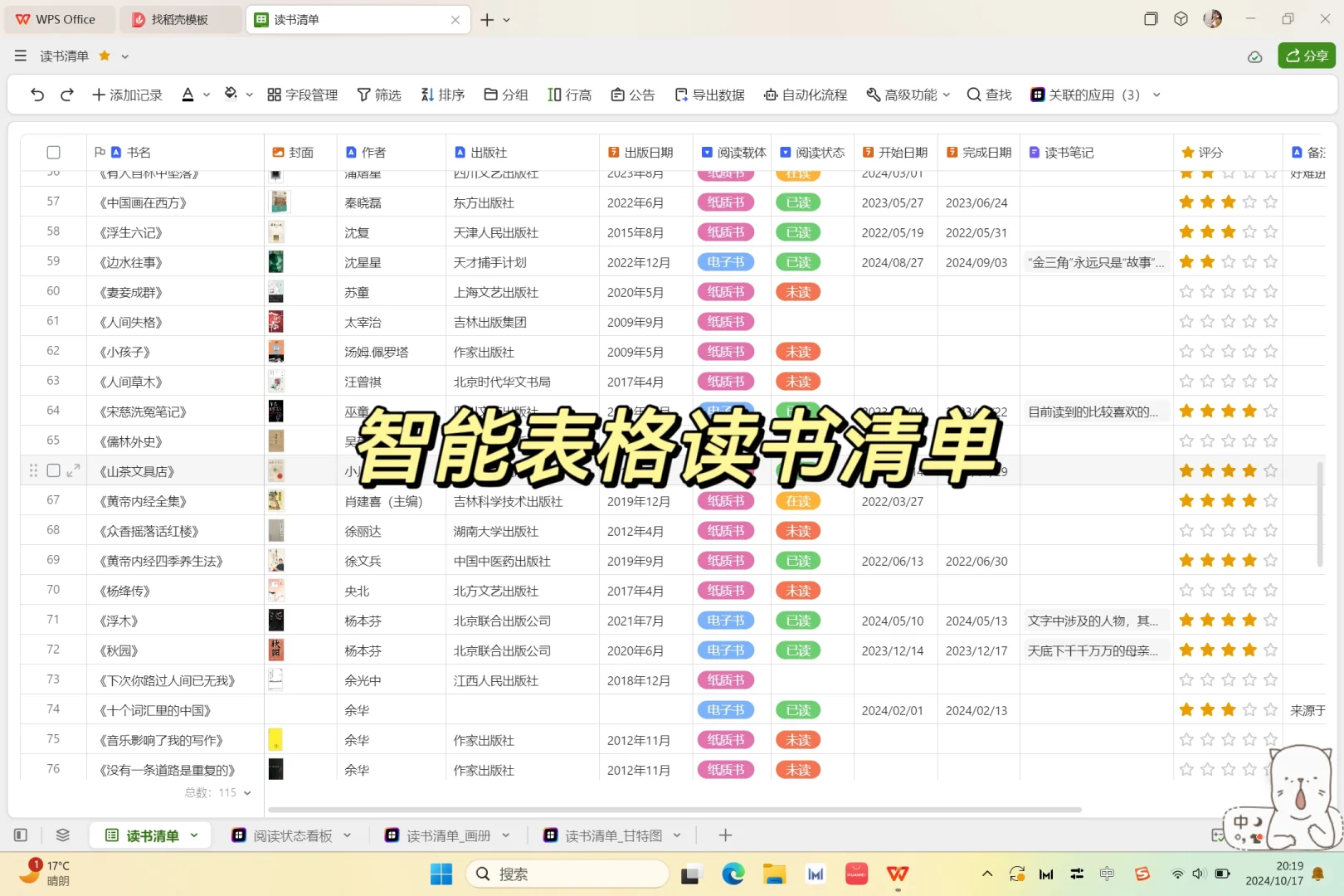The width and height of the screenshot is (1344, 896).
Task: Expand the 关联的应用 (3) dropdown
Action: tap(1157, 95)
